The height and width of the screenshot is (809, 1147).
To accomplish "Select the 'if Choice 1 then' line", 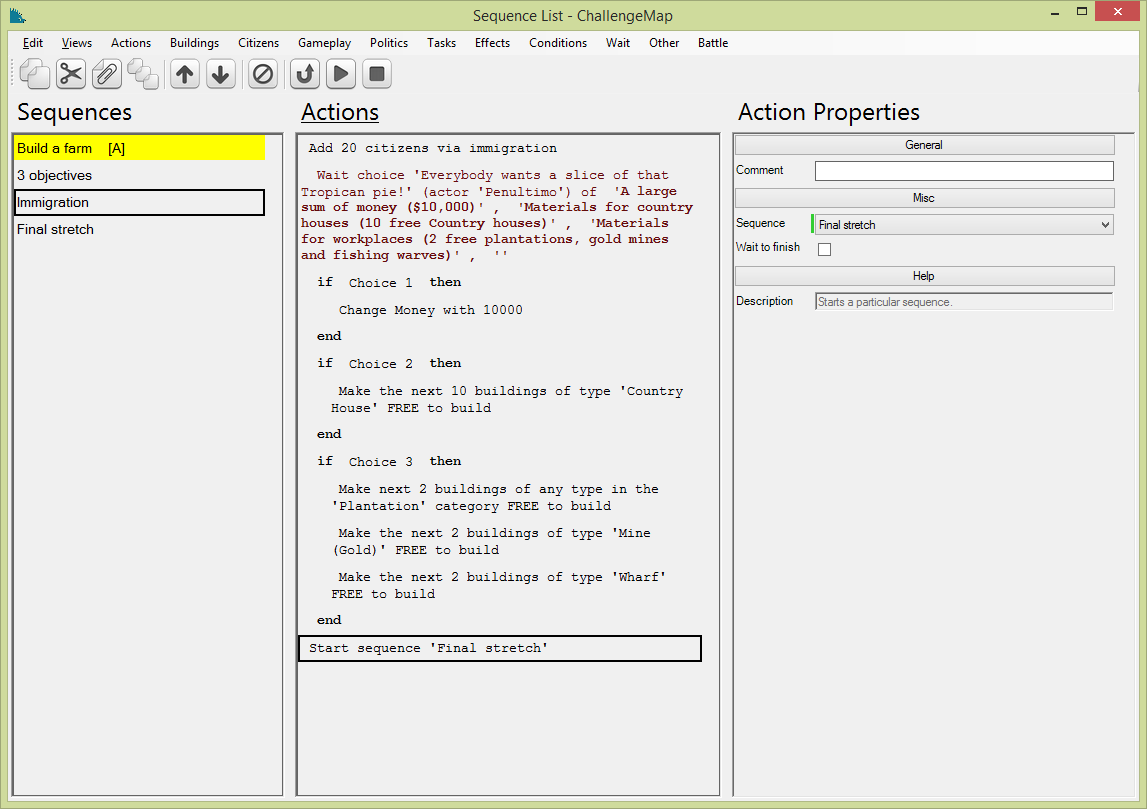I will tap(389, 282).
